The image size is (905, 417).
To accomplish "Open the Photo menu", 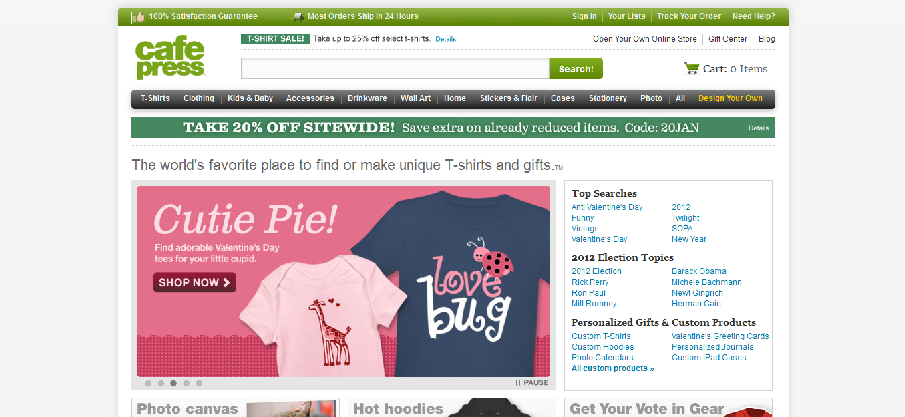I will (651, 98).
